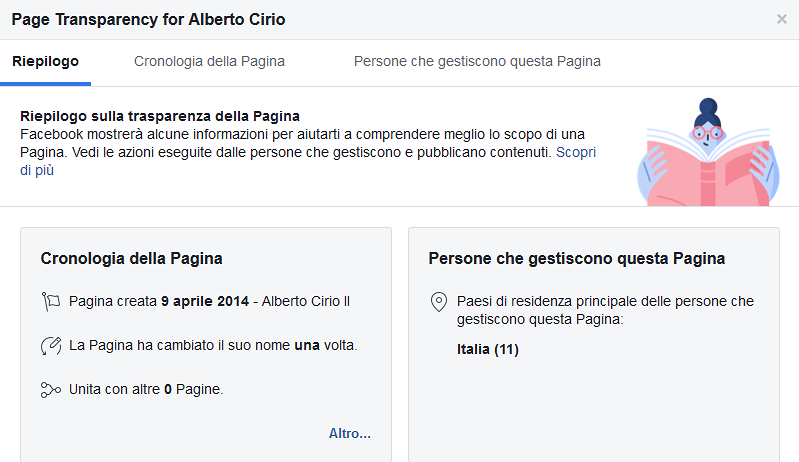Click the name-change pencil icon

50,345
